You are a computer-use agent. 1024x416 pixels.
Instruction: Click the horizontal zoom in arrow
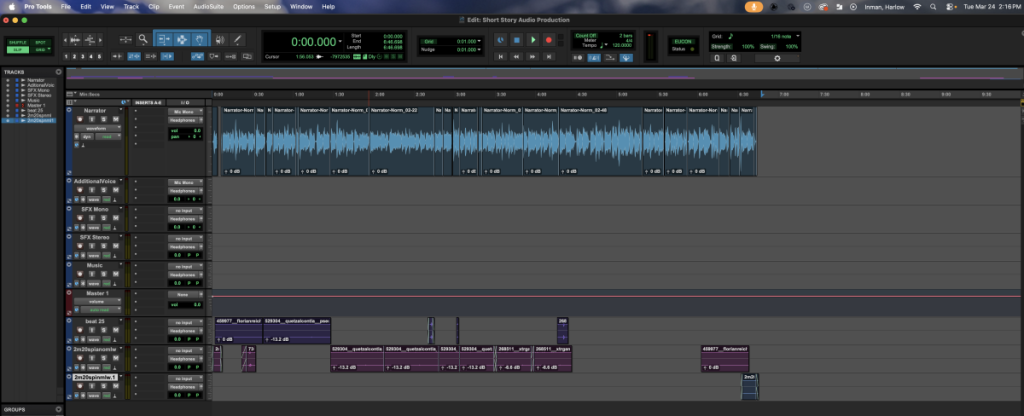[x=99, y=40]
